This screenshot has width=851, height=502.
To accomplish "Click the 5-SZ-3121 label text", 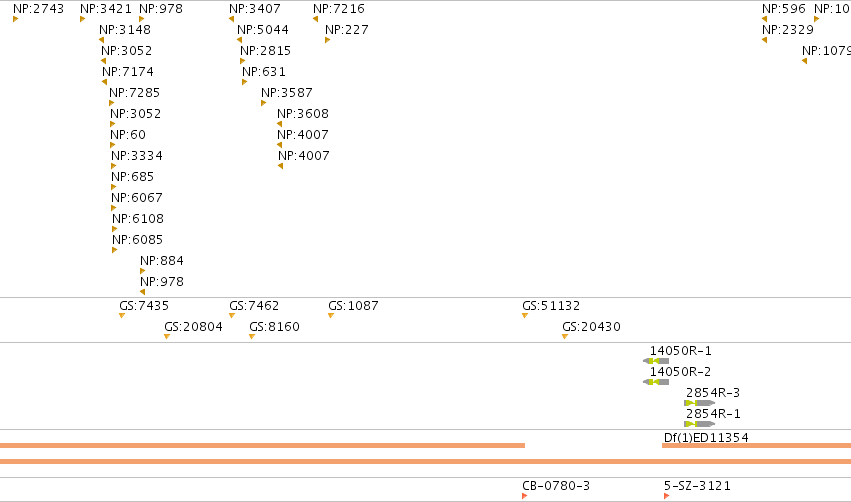I will coord(697,486).
